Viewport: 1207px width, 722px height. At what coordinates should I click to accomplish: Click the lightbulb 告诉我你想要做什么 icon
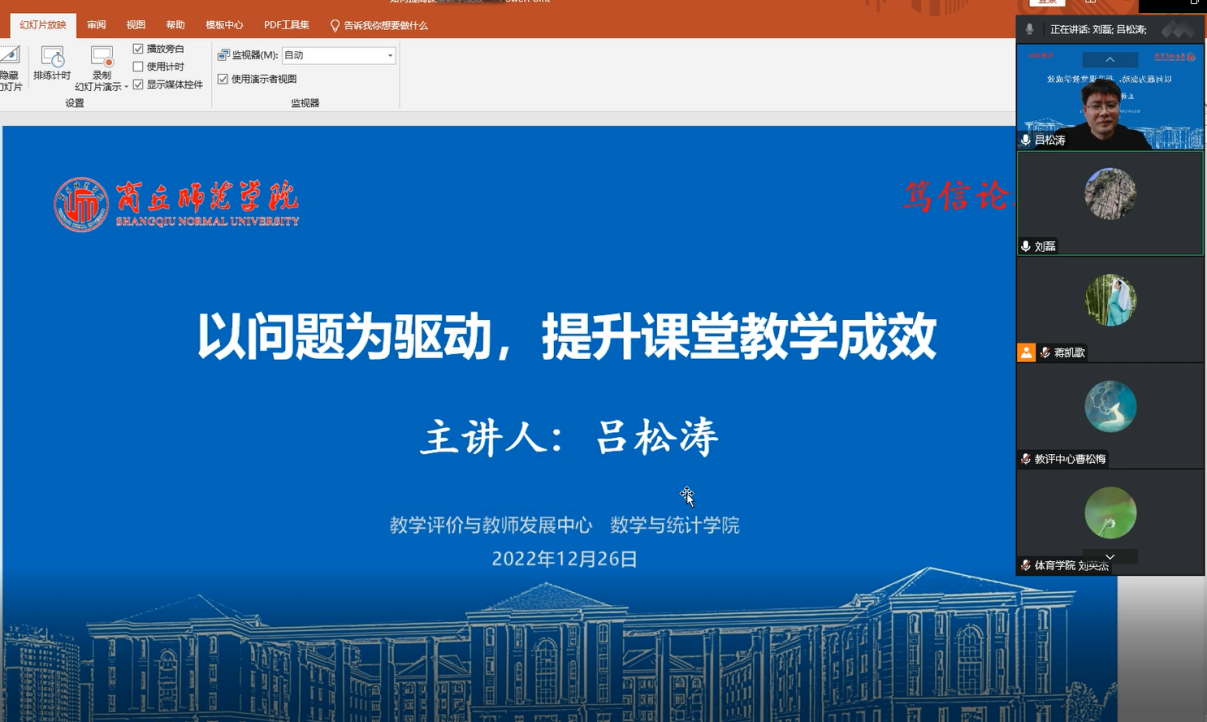click(x=335, y=26)
